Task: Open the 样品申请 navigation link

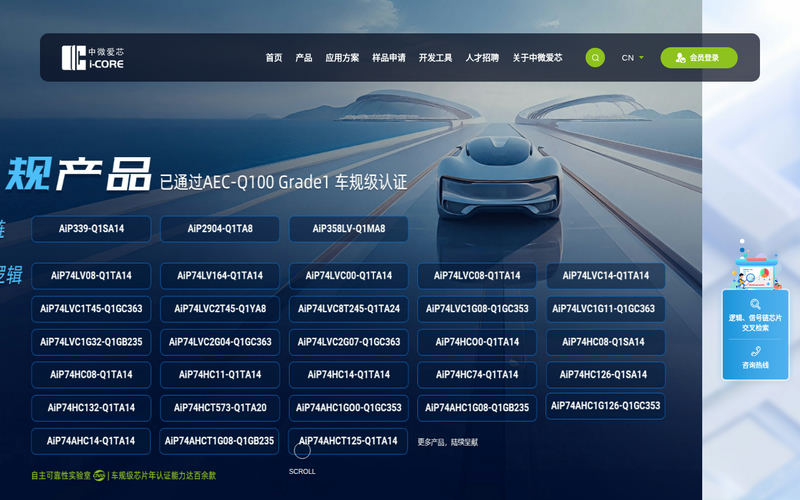Action: click(389, 58)
